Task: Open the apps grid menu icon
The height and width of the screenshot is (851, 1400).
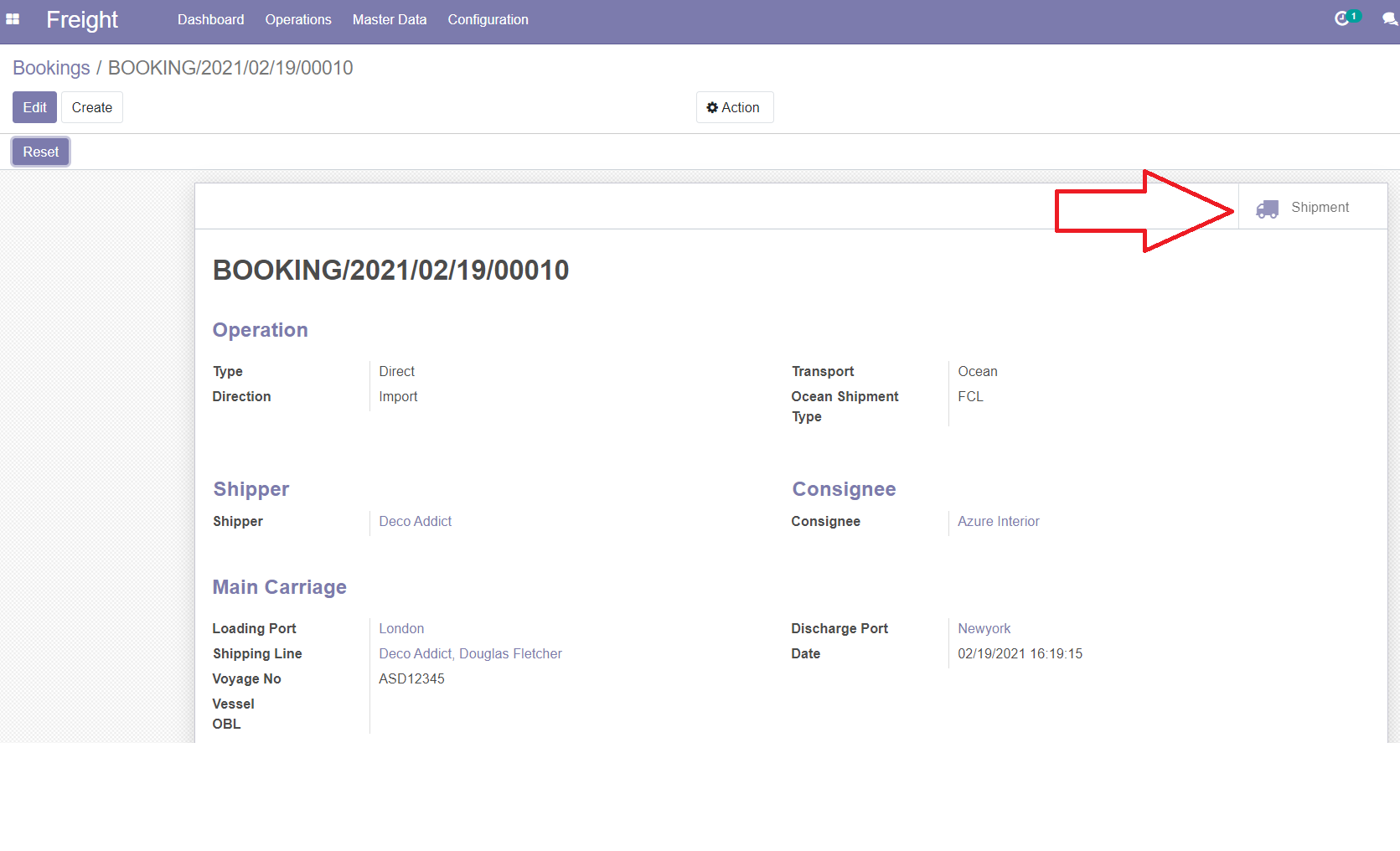Action: (x=13, y=19)
